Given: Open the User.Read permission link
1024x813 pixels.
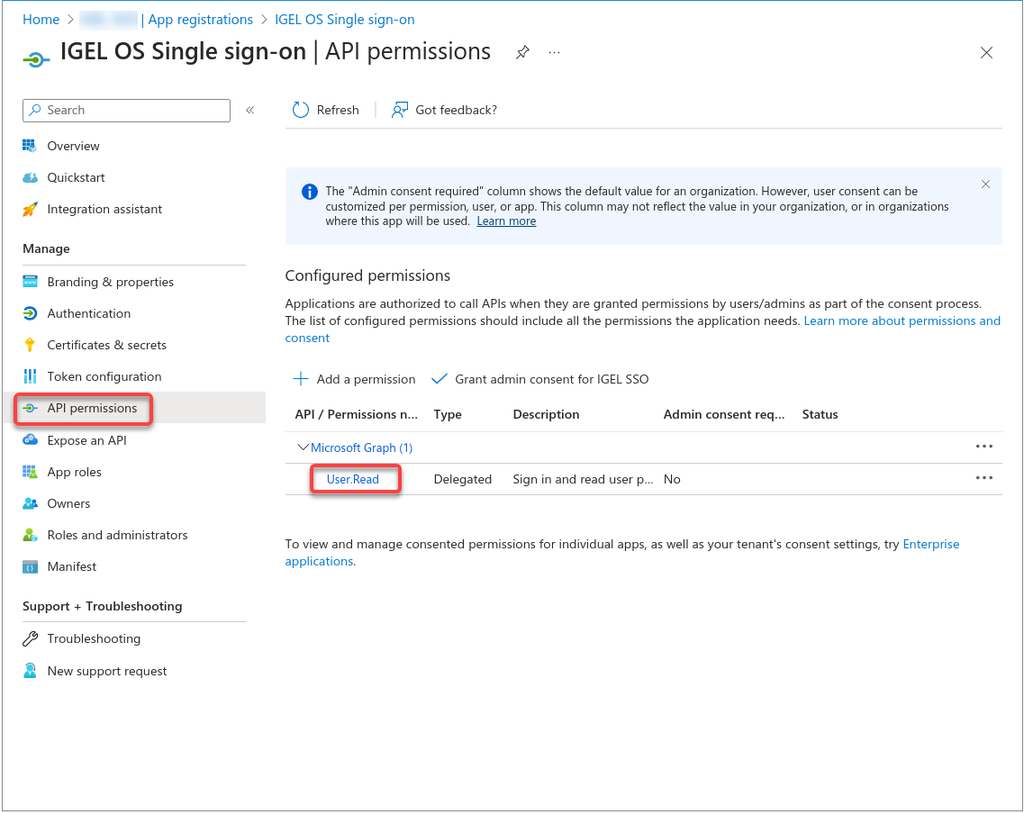Looking at the screenshot, I should coord(353,479).
